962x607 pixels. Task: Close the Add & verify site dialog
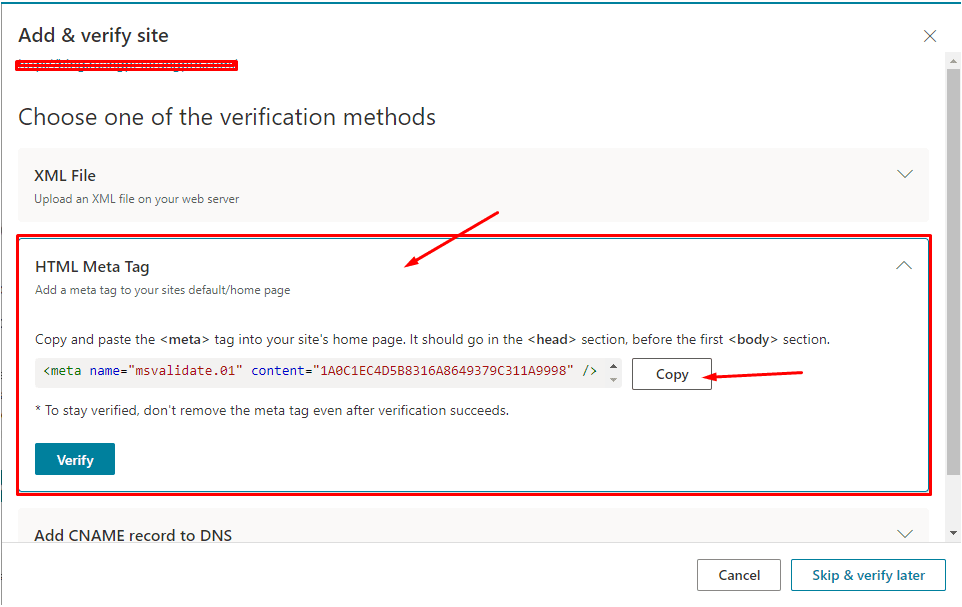tap(930, 36)
